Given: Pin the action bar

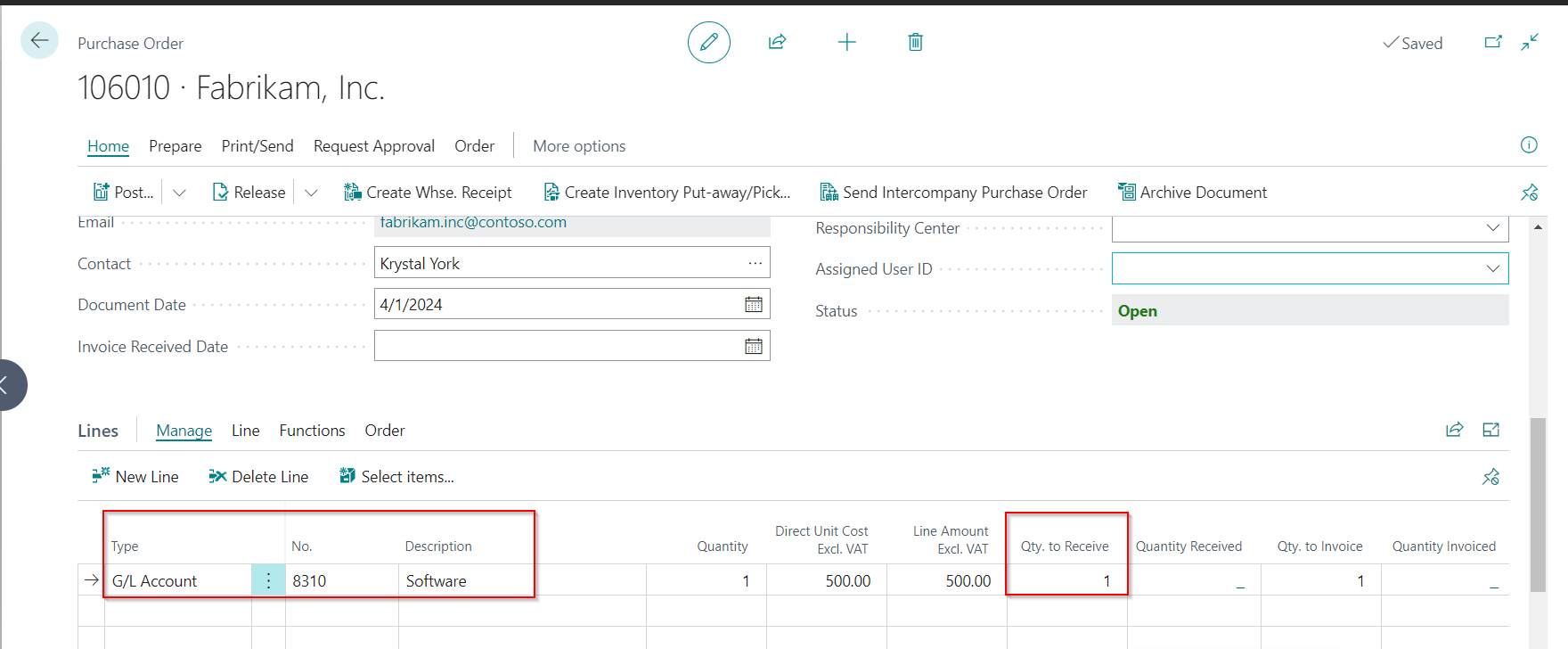Looking at the screenshot, I should [x=1529, y=193].
